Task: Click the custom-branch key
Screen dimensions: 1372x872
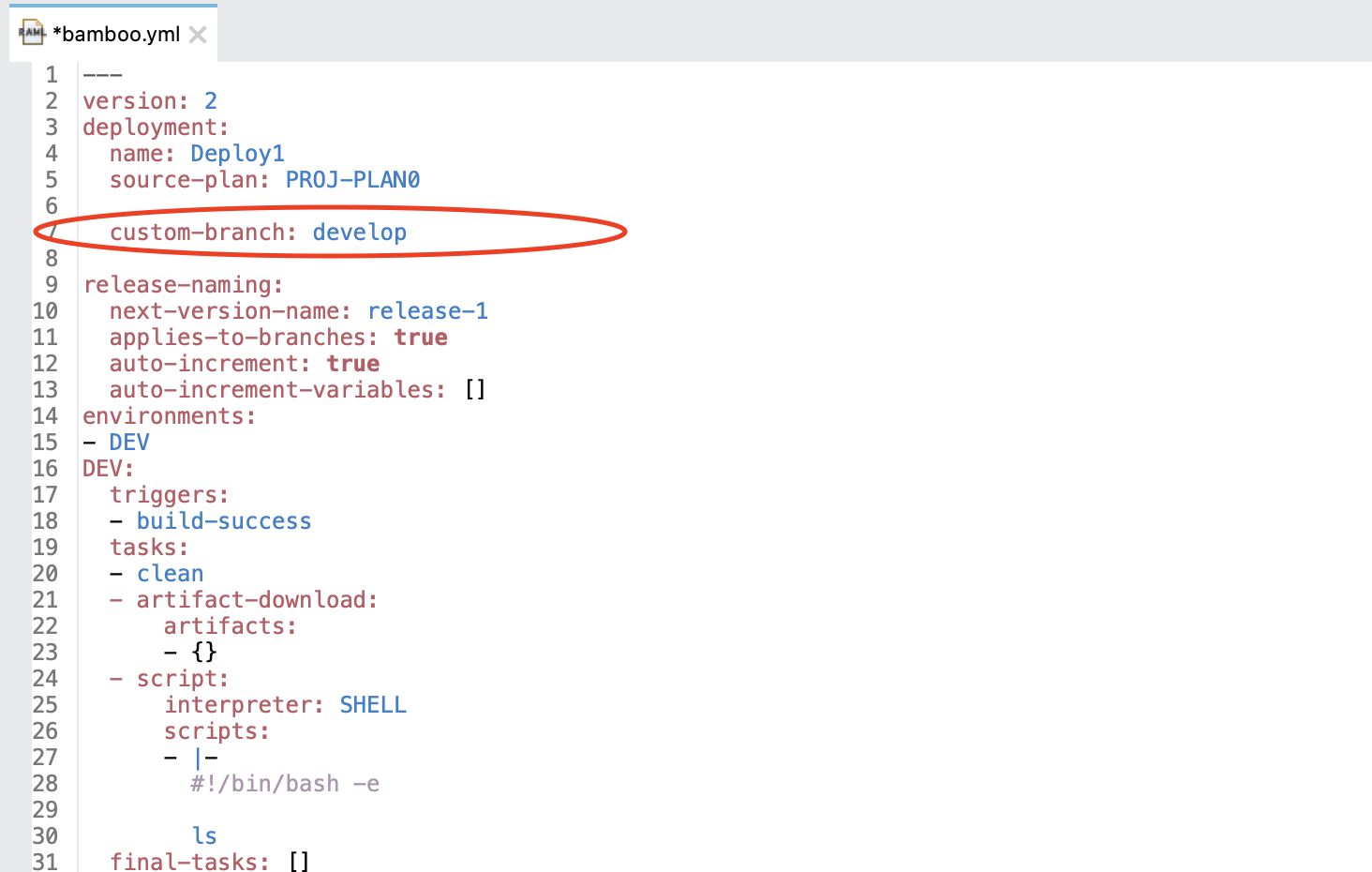Action: coord(203,233)
